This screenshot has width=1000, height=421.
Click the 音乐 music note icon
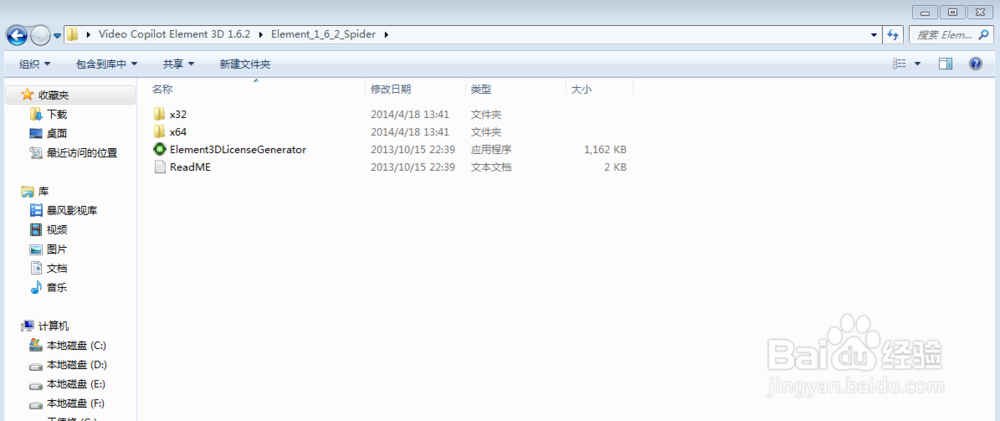36,288
